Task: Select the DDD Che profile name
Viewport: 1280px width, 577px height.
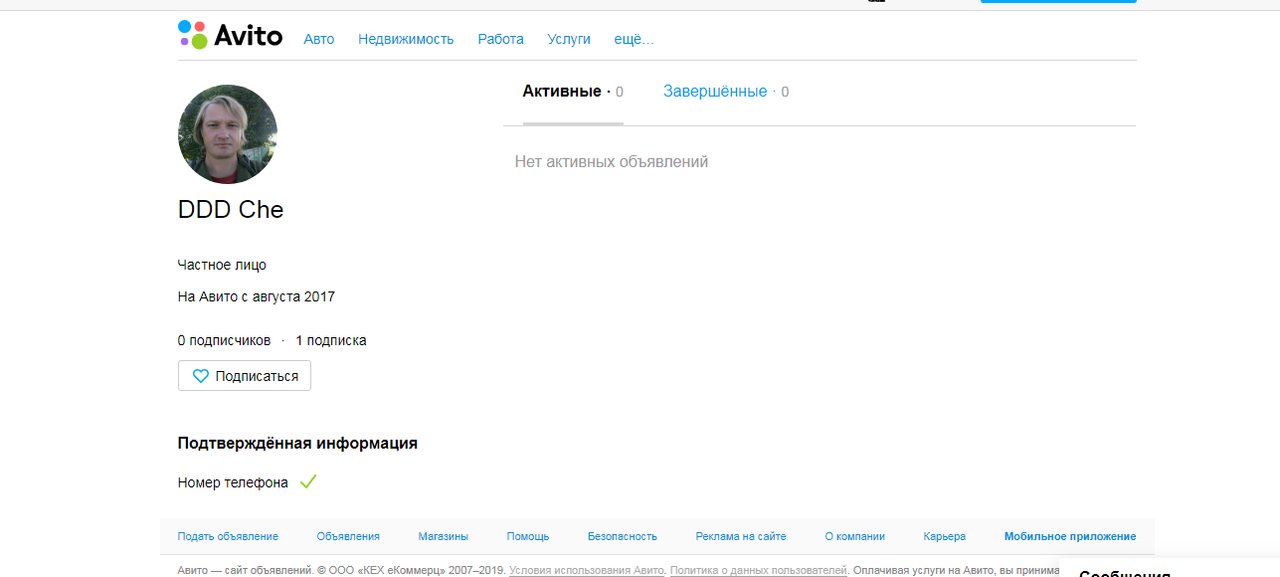Action: 231,210
